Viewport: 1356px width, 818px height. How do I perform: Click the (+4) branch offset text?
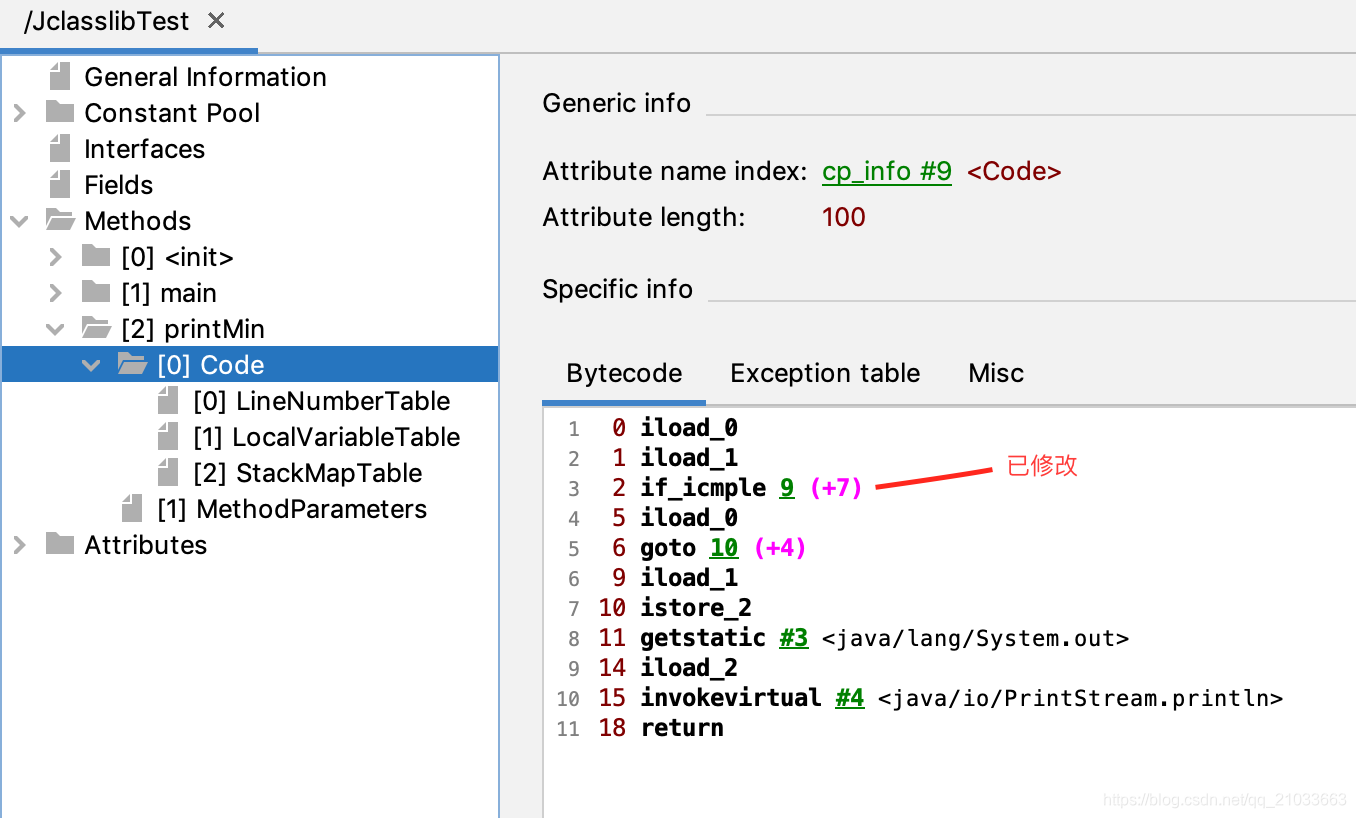[779, 548]
